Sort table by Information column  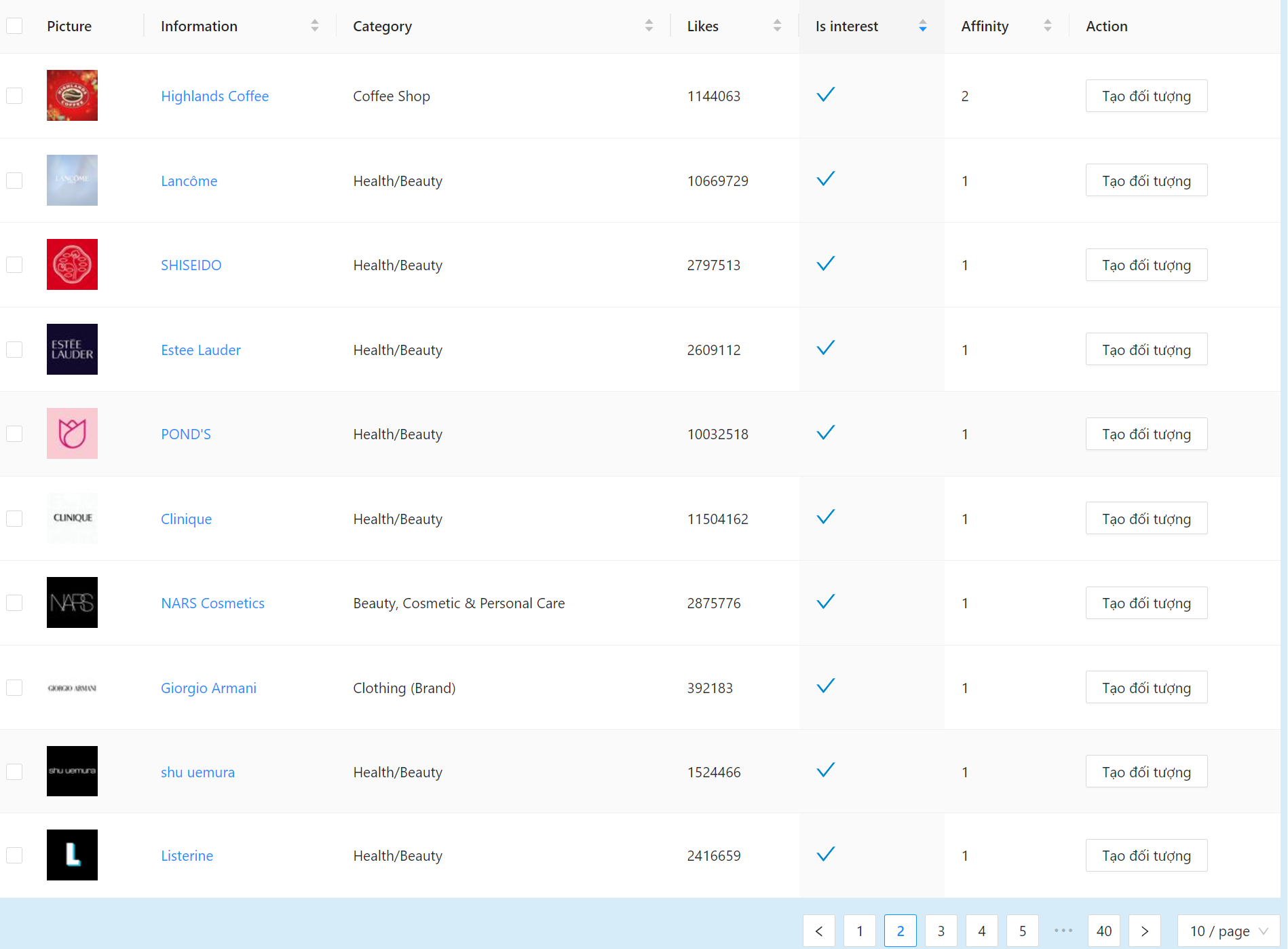(x=314, y=26)
